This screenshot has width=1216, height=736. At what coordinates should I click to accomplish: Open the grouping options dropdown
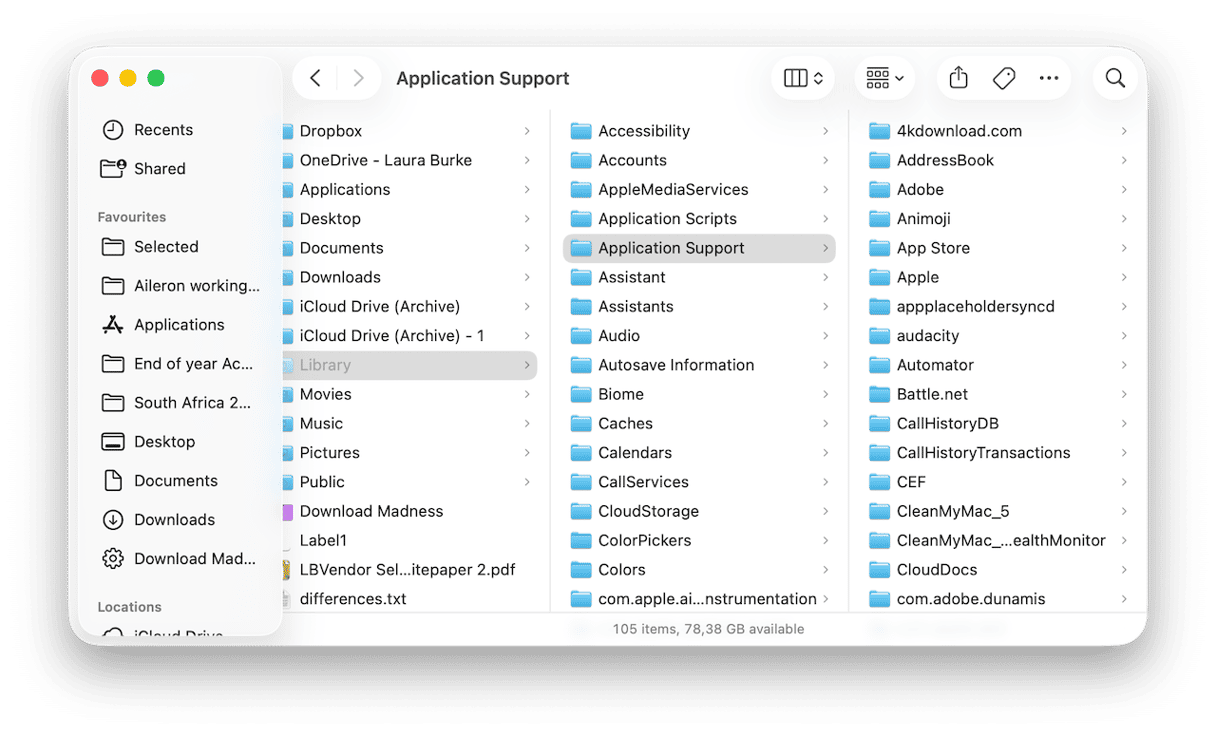tap(884, 78)
